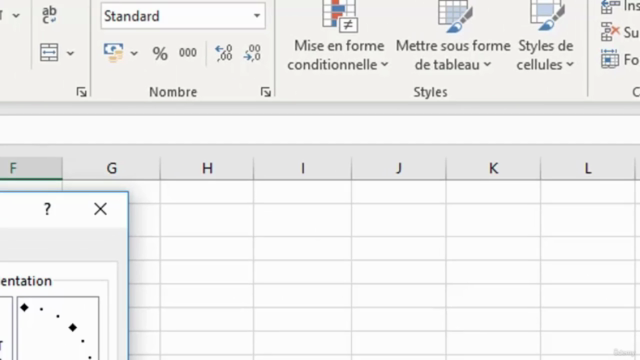Image resolution: width=640 pixels, height=360 pixels.
Task: Open the Standard number format combo box
Action: [x=183, y=16]
